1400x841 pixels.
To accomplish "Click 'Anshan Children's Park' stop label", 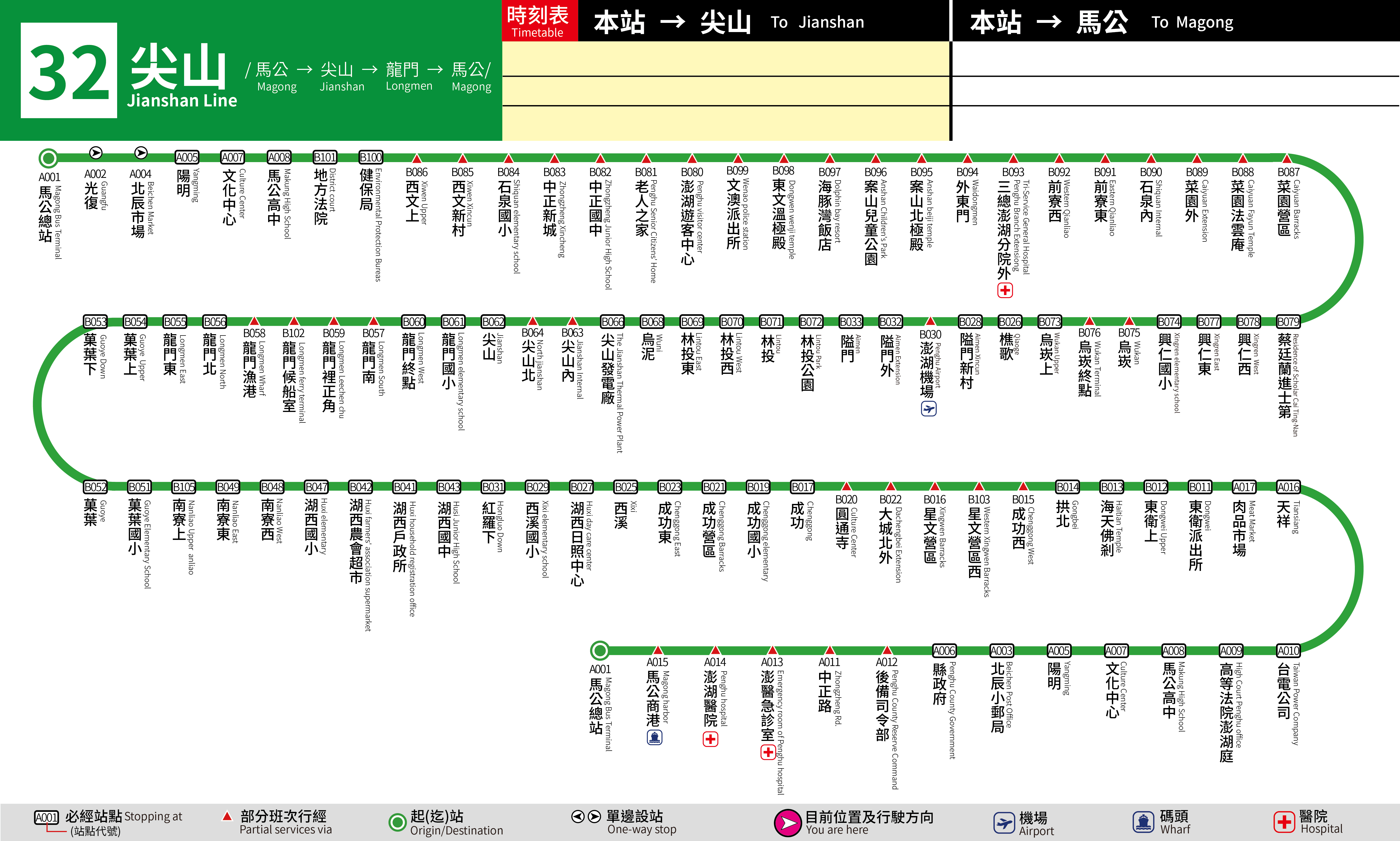I will (883, 219).
